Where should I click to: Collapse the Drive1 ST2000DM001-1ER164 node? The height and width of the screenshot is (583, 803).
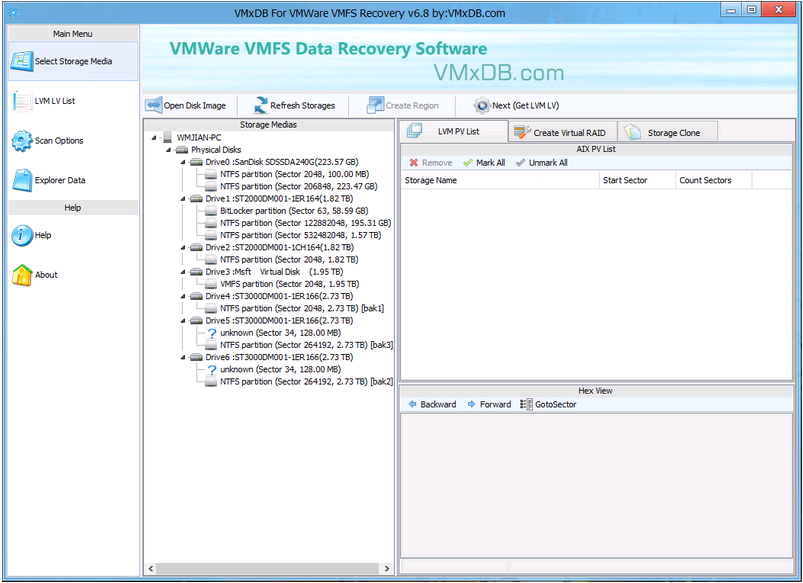tap(183, 199)
